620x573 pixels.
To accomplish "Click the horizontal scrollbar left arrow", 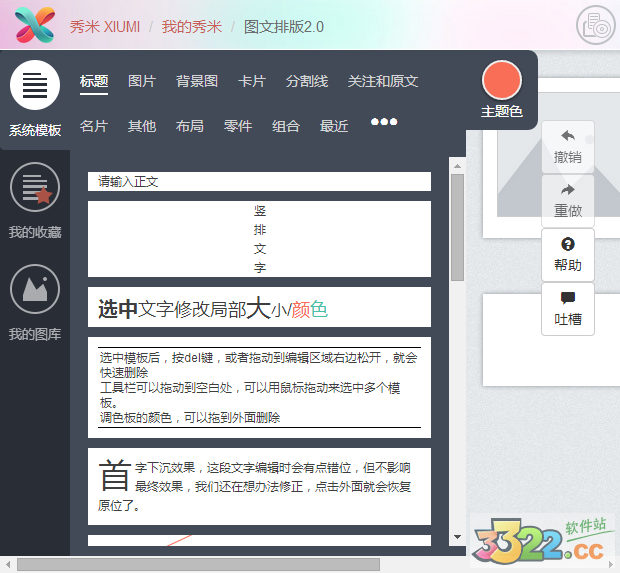I will 8,564.
